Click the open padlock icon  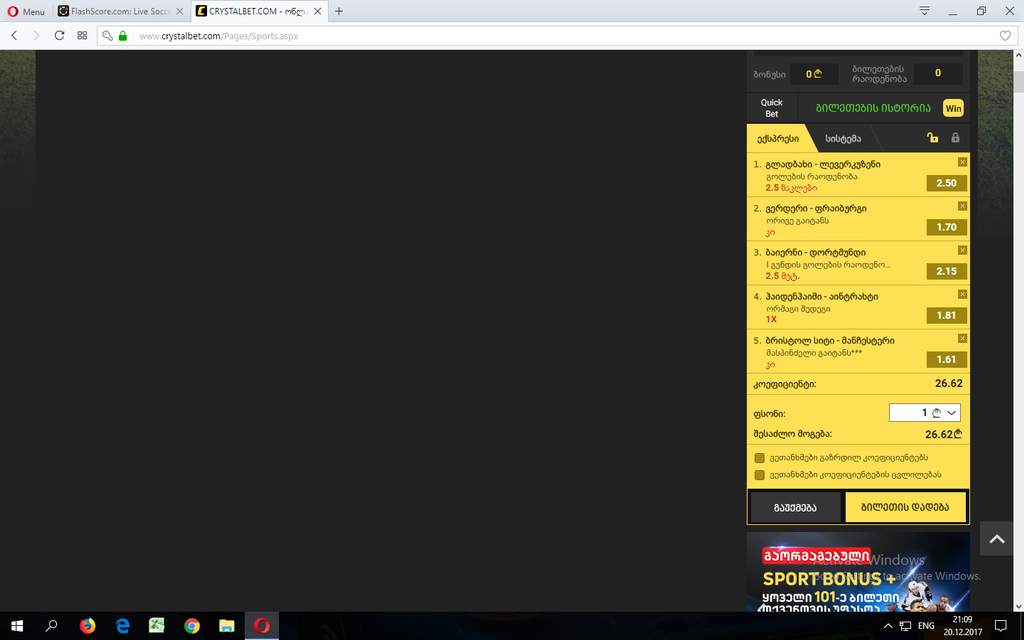932,138
